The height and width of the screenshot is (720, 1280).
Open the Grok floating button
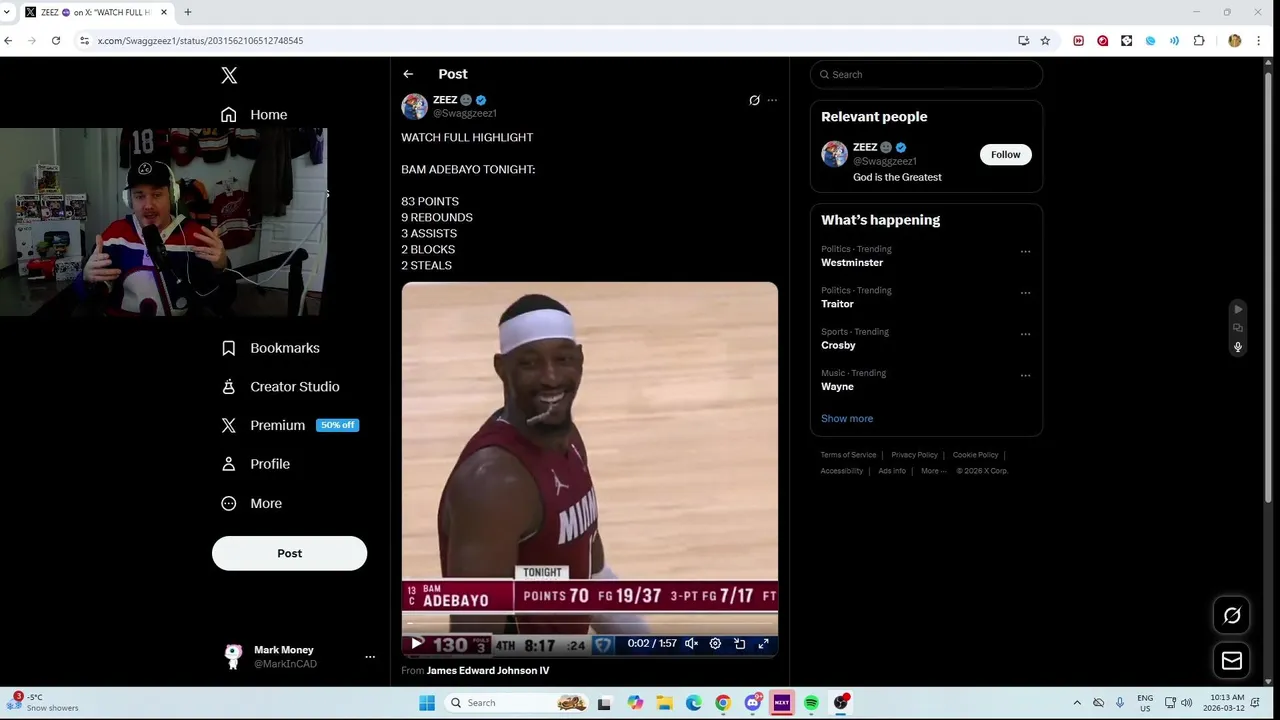(1232, 616)
